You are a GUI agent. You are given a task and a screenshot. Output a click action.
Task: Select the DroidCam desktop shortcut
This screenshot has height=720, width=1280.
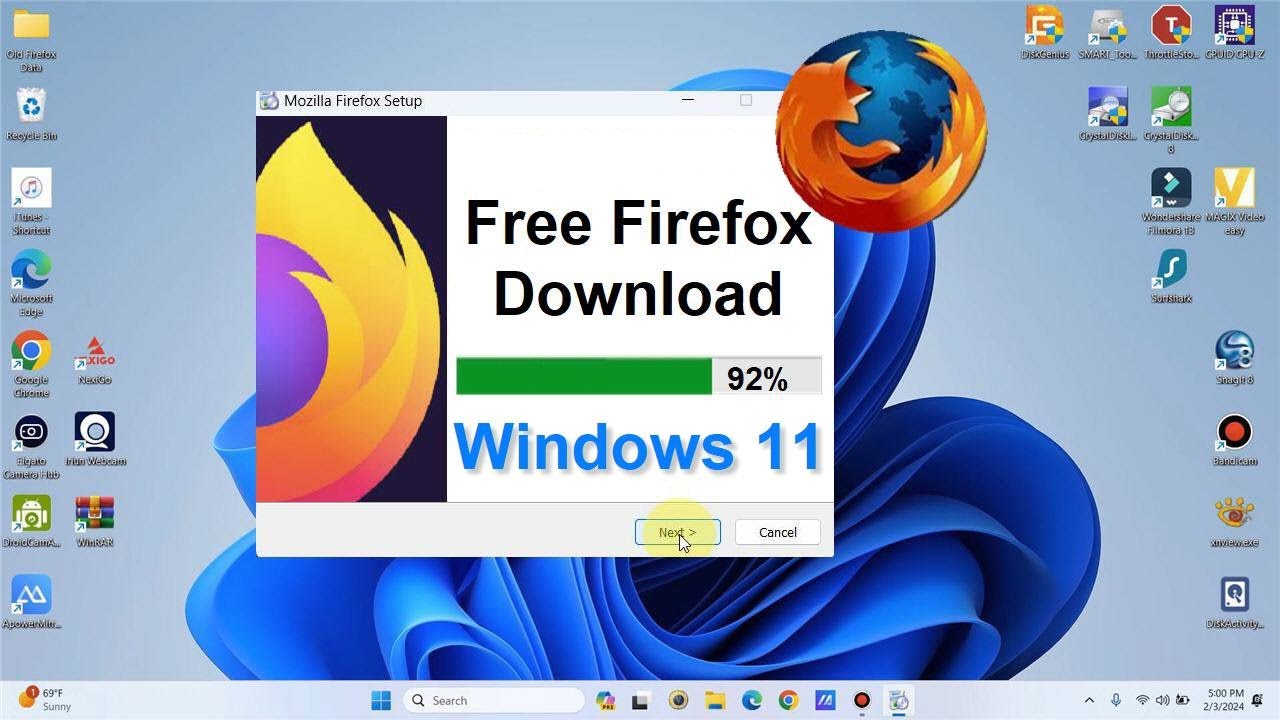(x=31, y=522)
